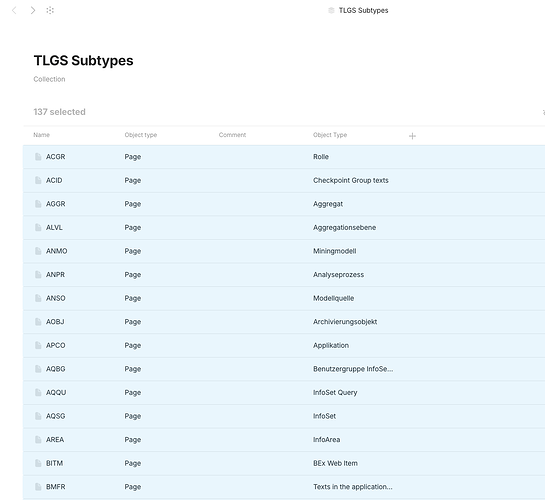The image size is (545, 500).
Task: Add a new column with the plus icon
Action: click(x=412, y=136)
